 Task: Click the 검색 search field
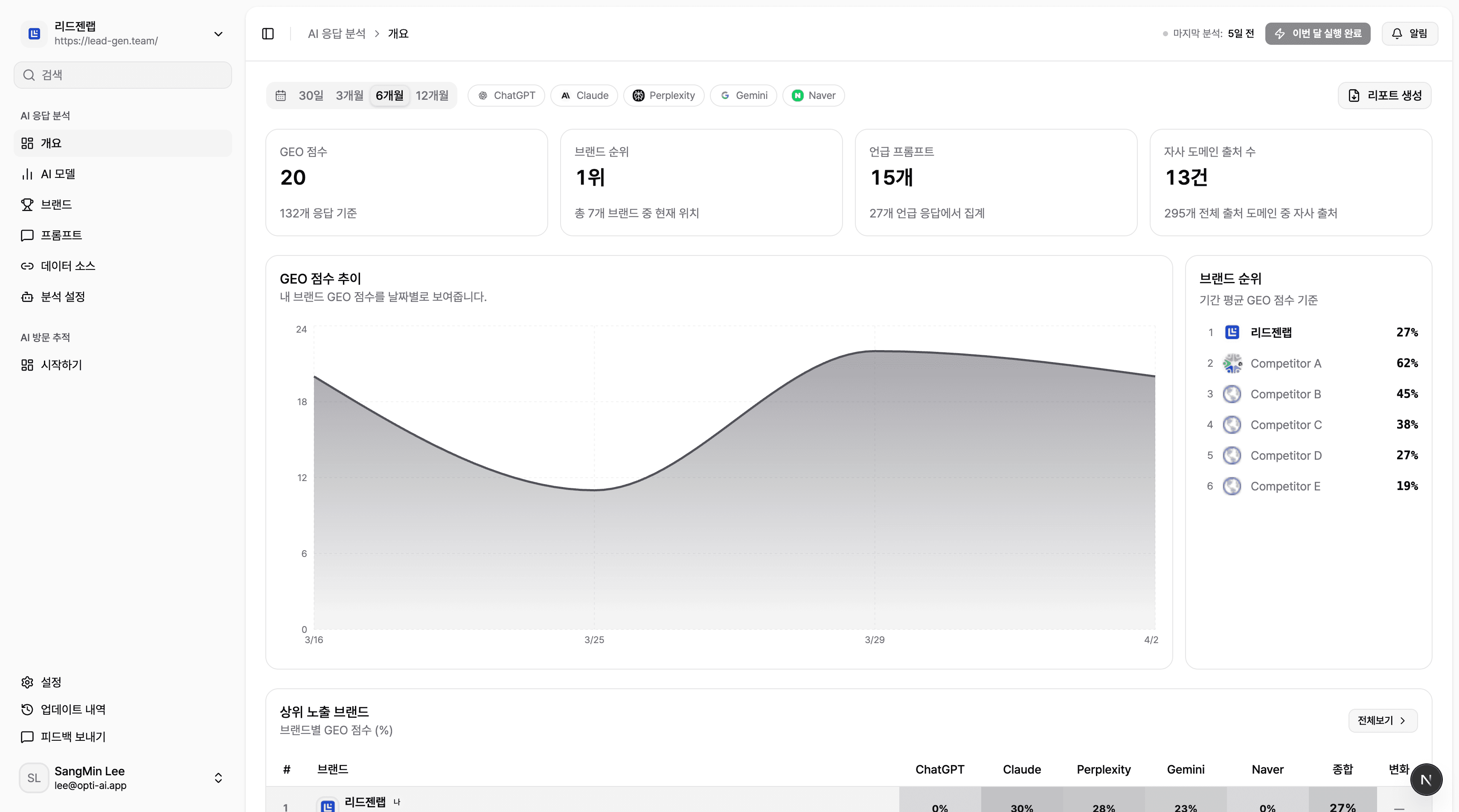click(122, 75)
